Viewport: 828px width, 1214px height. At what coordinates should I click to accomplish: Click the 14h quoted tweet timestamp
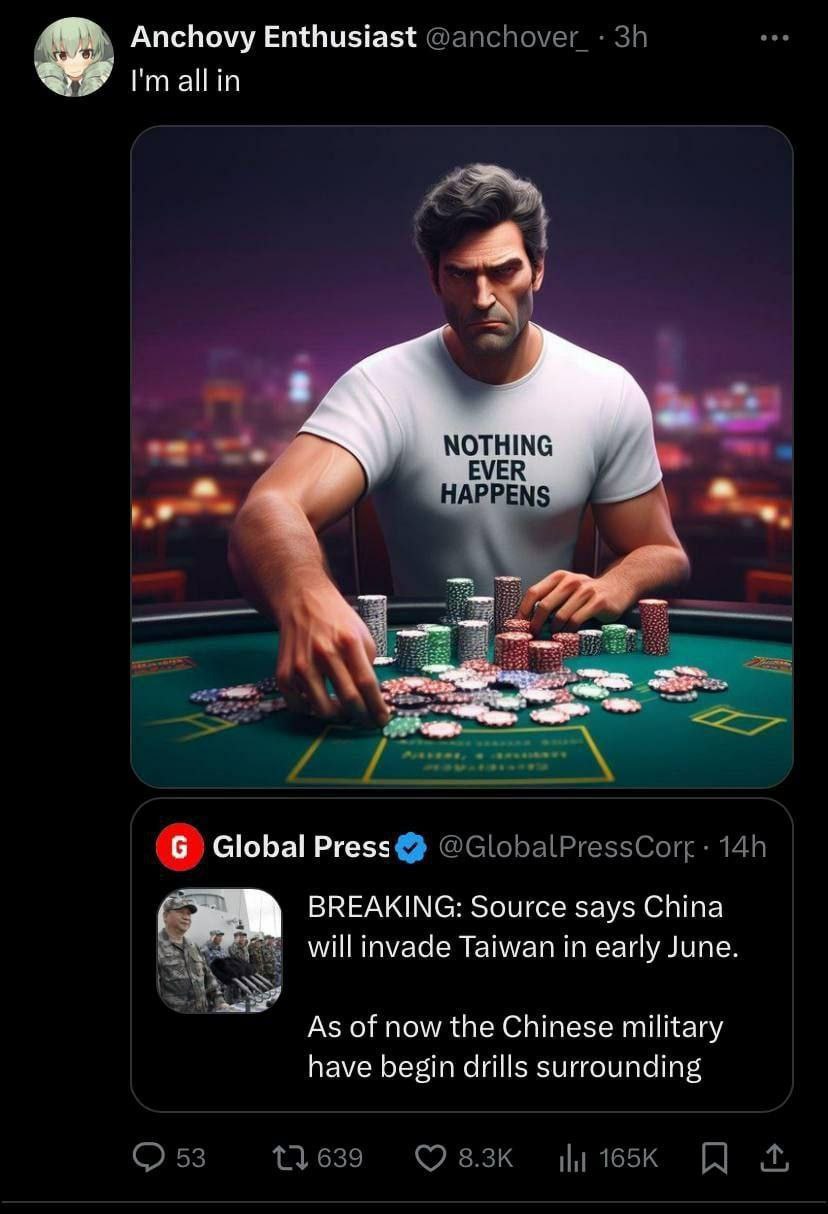[742, 847]
